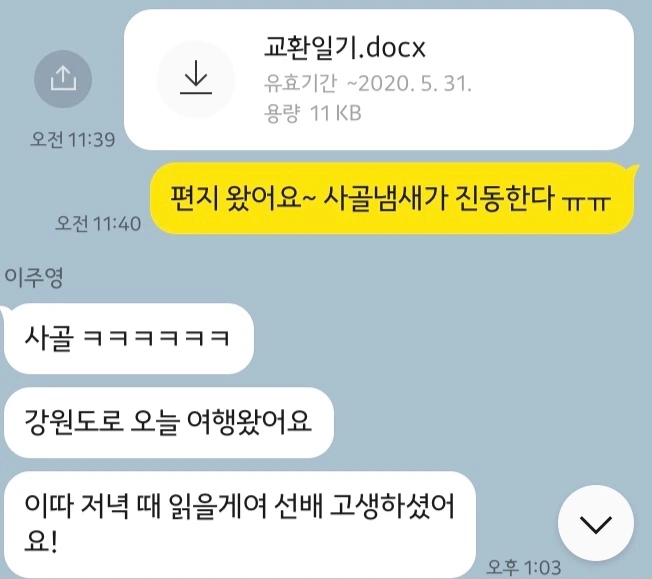Jump to latest messages with down chevron
This screenshot has width=652, height=579.
(x=596, y=523)
